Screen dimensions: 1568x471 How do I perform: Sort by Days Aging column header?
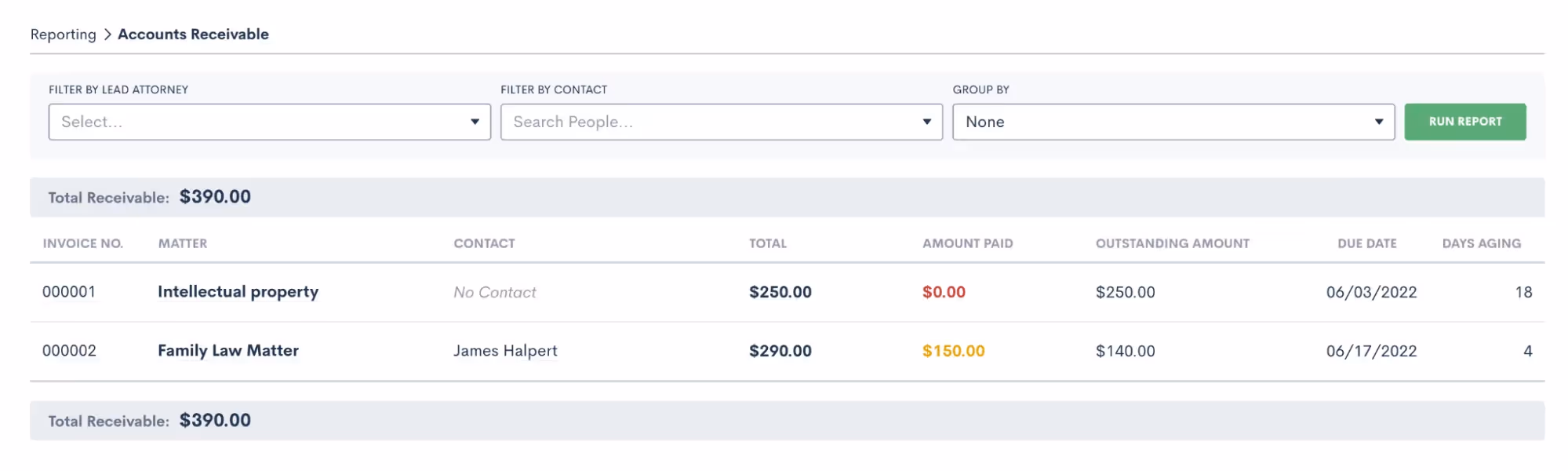[x=1481, y=243]
